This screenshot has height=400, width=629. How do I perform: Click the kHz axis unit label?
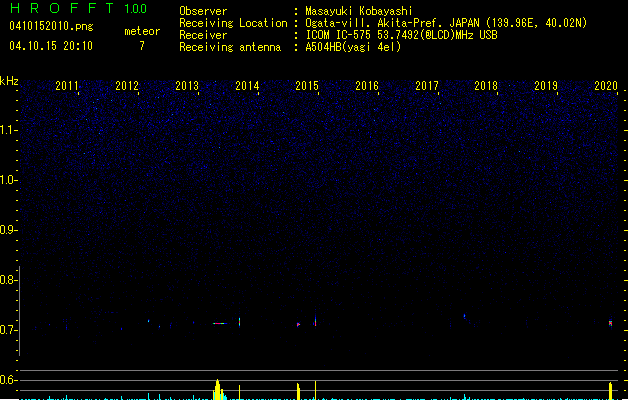[x=9, y=81]
